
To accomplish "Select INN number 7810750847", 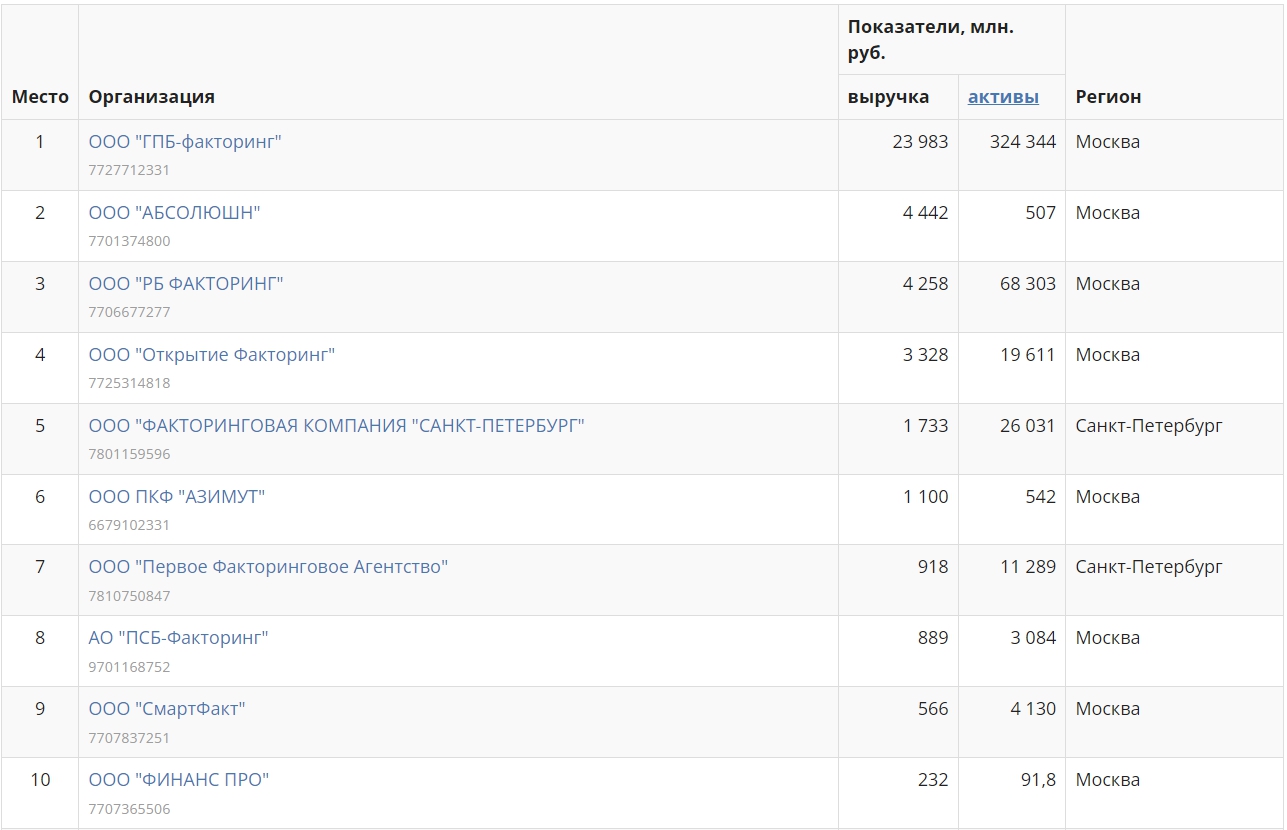I will (129, 596).
